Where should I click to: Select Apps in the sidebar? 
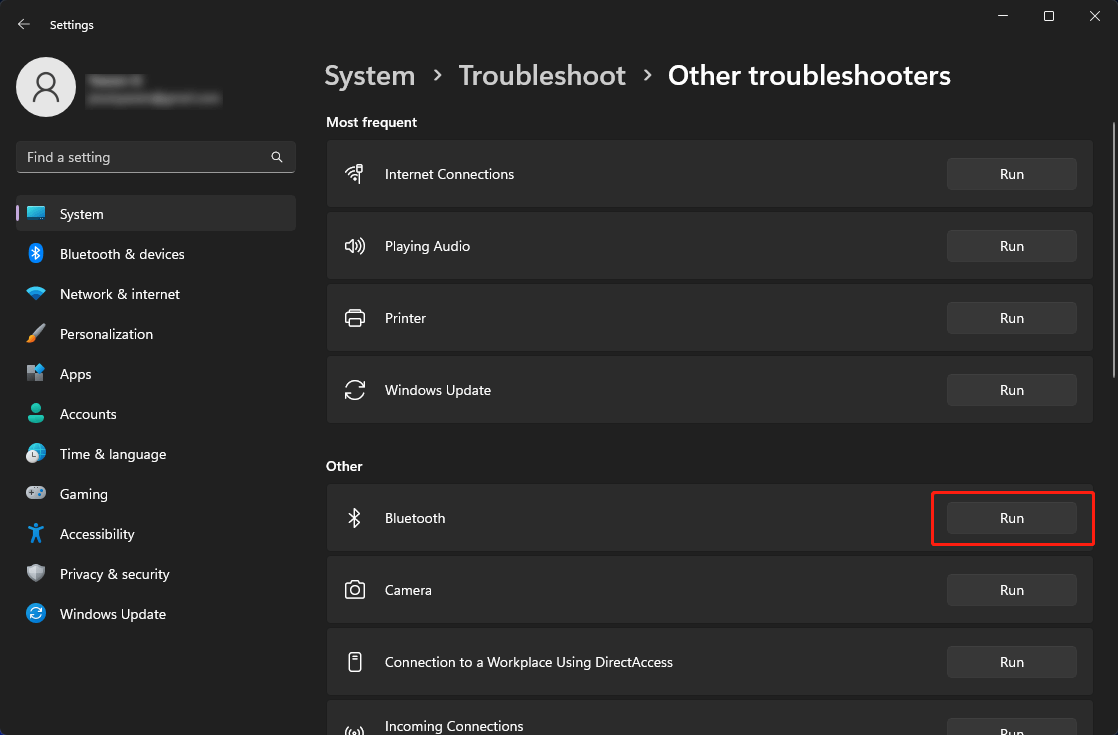click(x=156, y=373)
